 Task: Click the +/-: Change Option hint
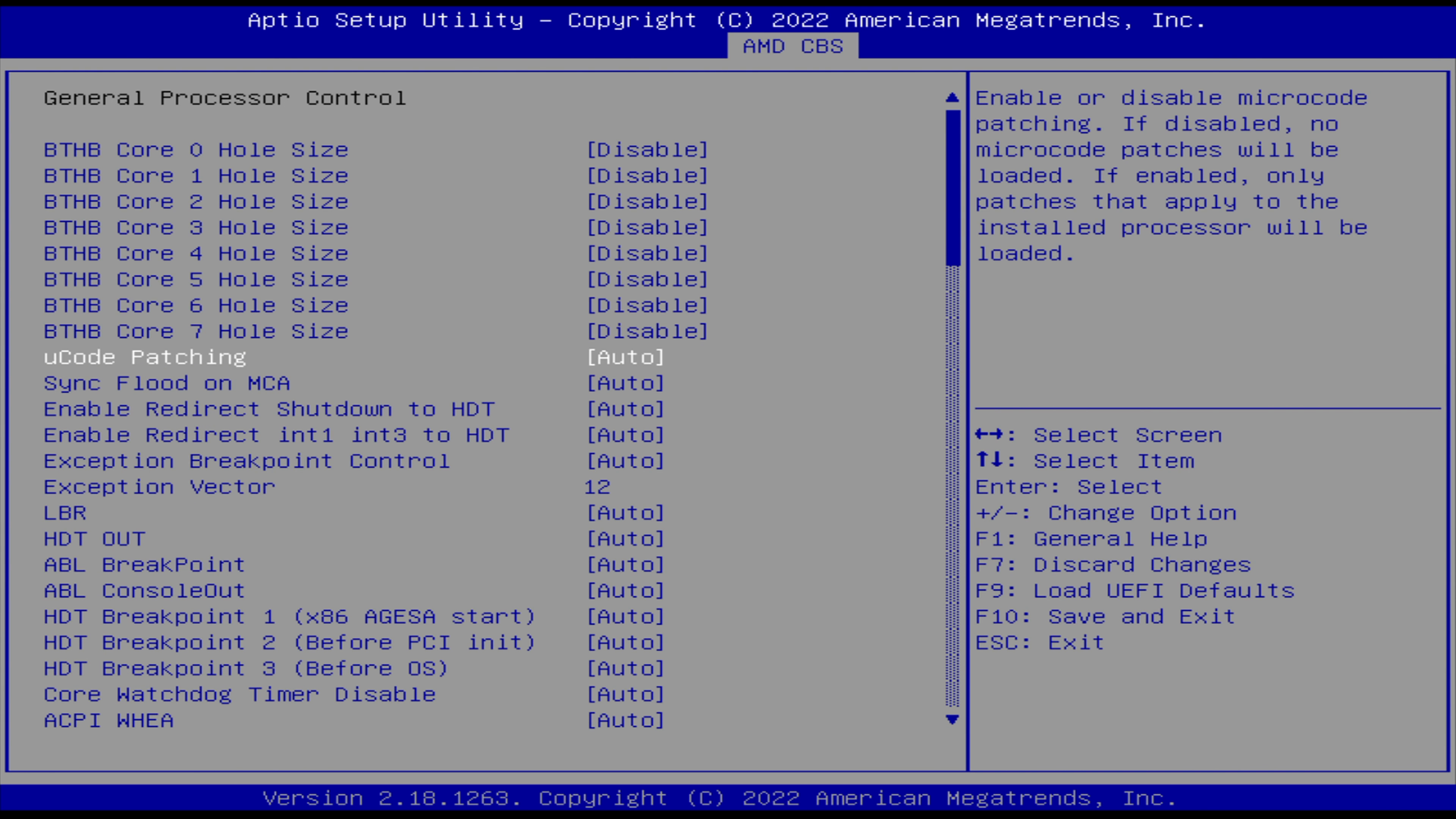(1106, 513)
